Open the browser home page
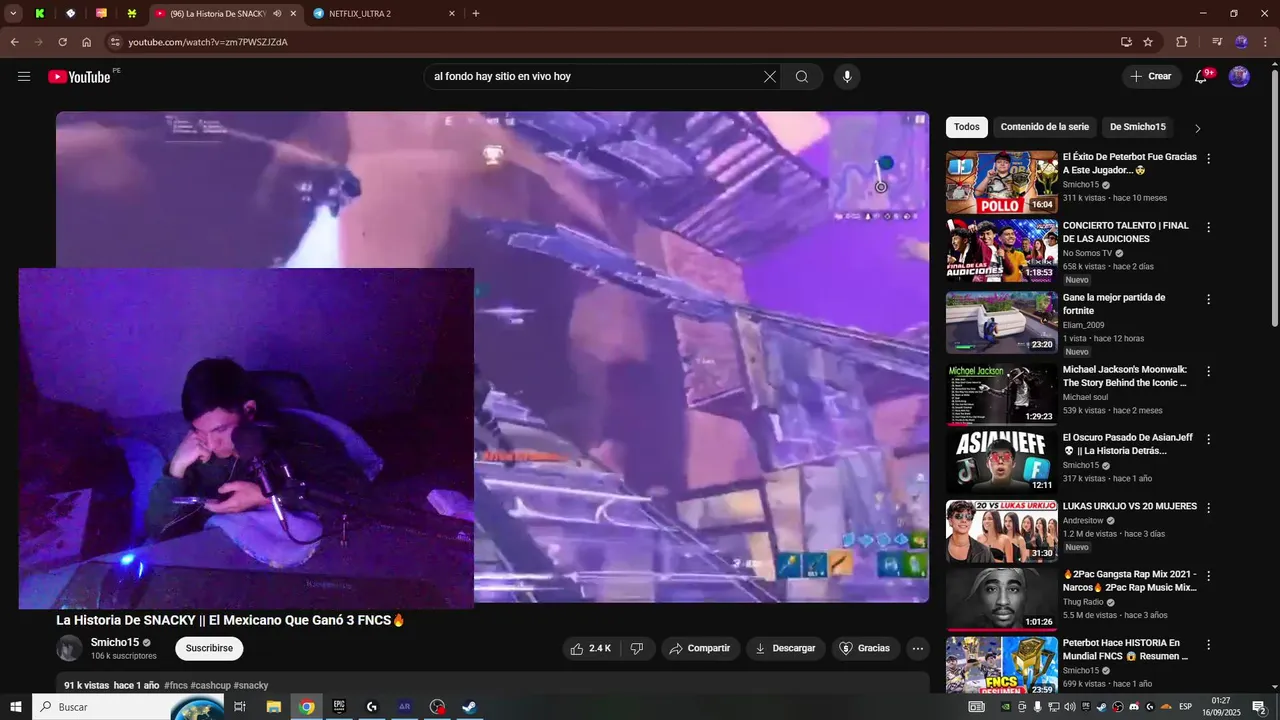Image resolution: width=1280 pixels, height=720 pixels. point(87,42)
